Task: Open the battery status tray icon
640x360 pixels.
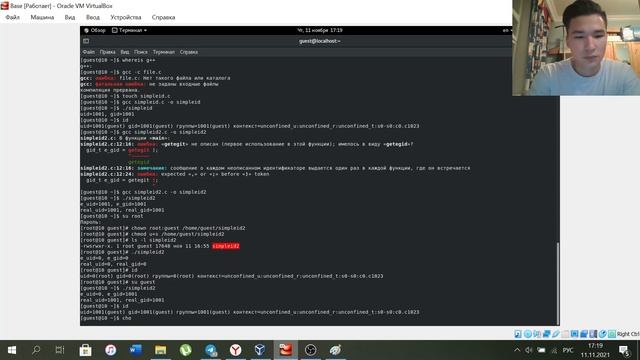Action: 541,350
